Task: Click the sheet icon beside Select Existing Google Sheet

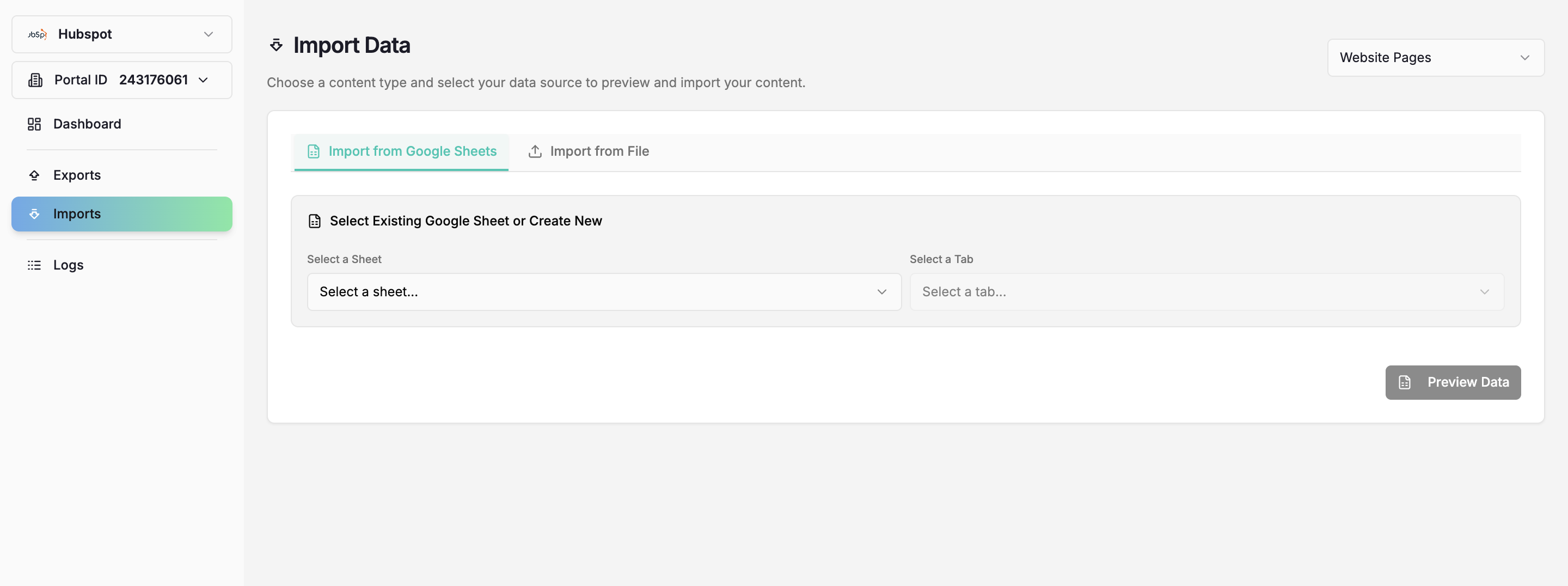Action: click(315, 221)
